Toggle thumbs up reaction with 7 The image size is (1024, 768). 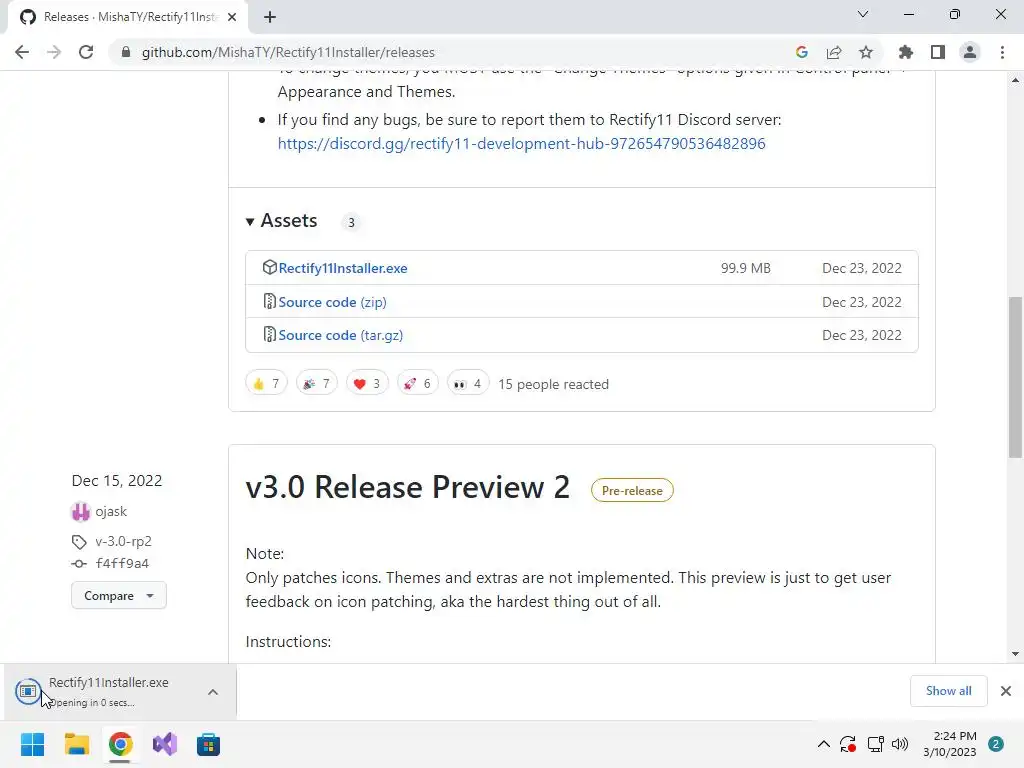pyautogui.click(x=266, y=383)
